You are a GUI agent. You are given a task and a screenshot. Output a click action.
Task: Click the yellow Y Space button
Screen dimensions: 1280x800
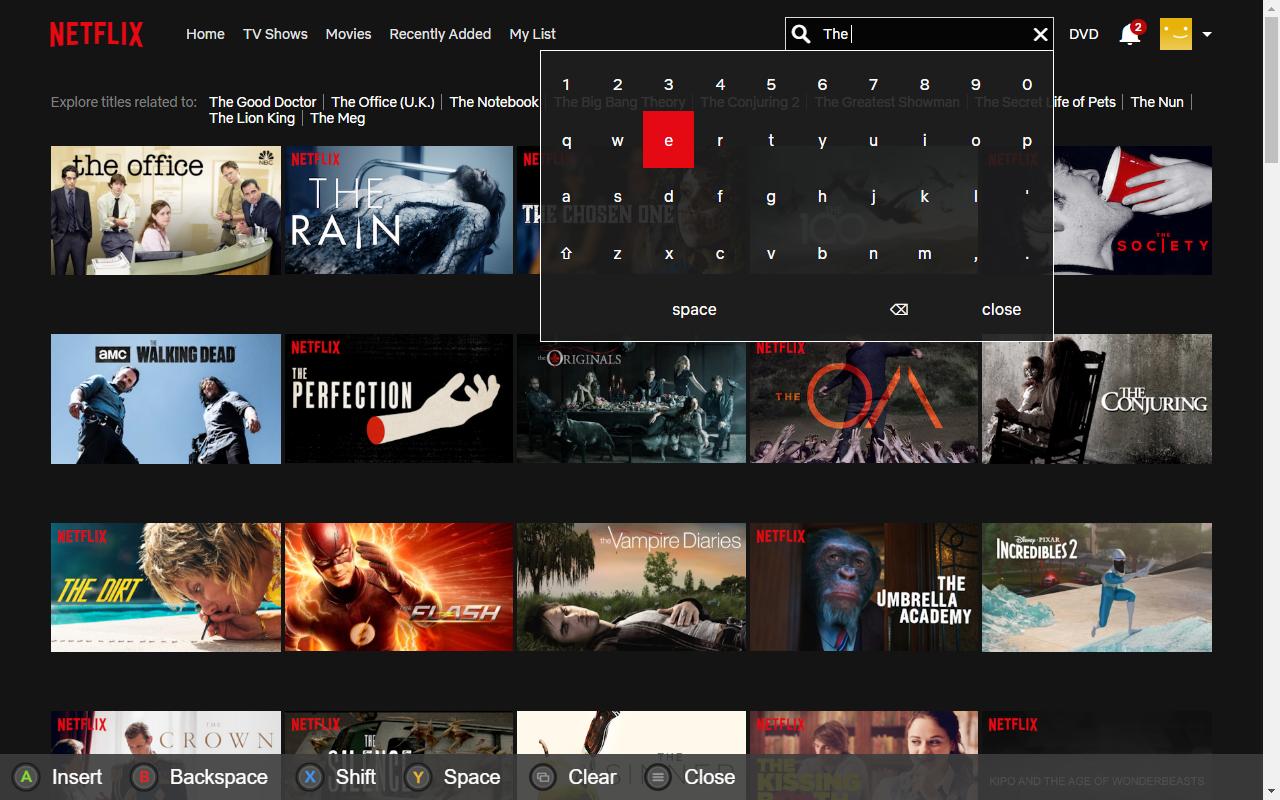click(452, 777)
